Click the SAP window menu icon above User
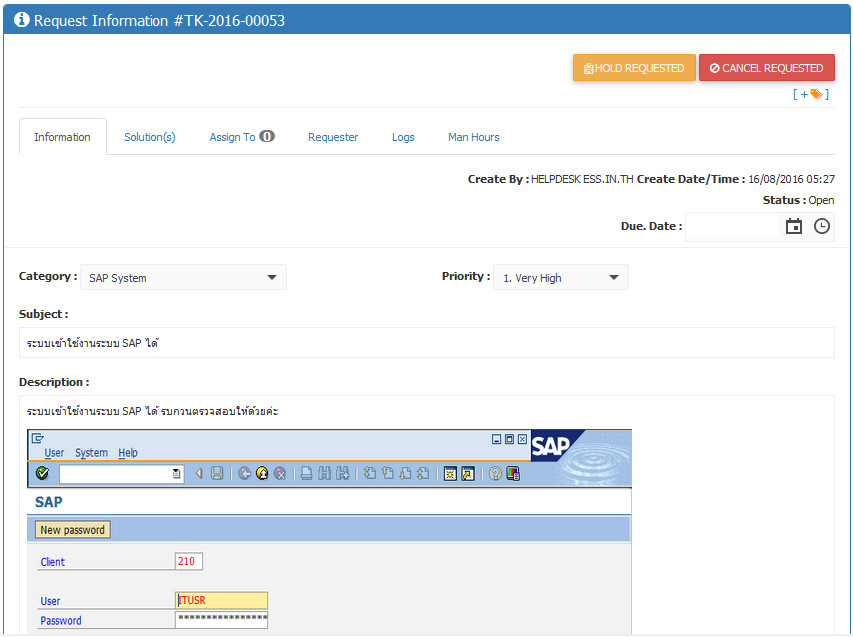 coord(38,438)
